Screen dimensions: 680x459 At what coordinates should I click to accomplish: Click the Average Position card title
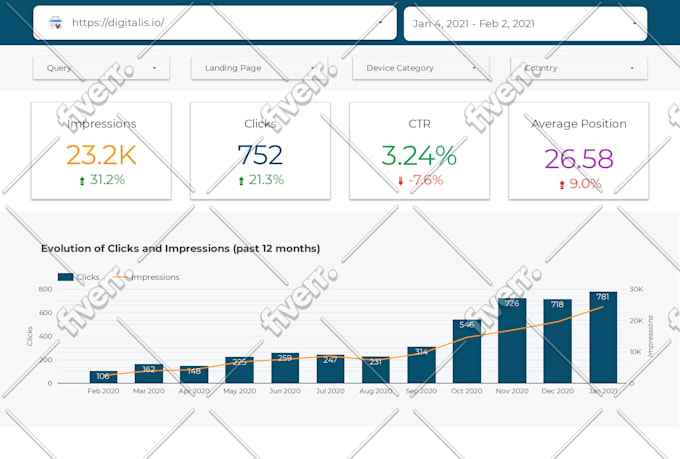pos(579,124)
